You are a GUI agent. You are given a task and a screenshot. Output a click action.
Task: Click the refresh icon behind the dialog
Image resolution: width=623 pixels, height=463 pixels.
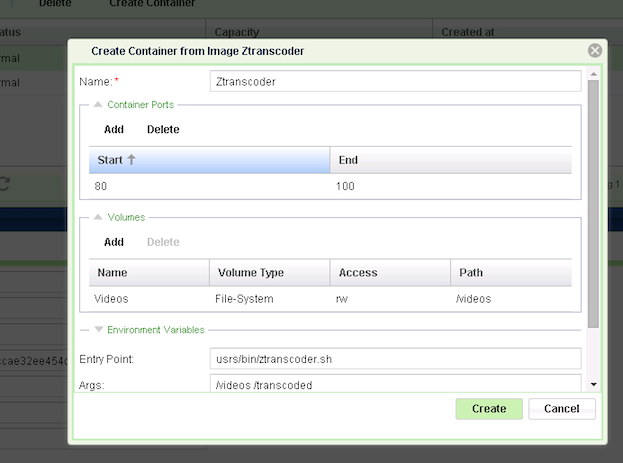click(5, 183)
